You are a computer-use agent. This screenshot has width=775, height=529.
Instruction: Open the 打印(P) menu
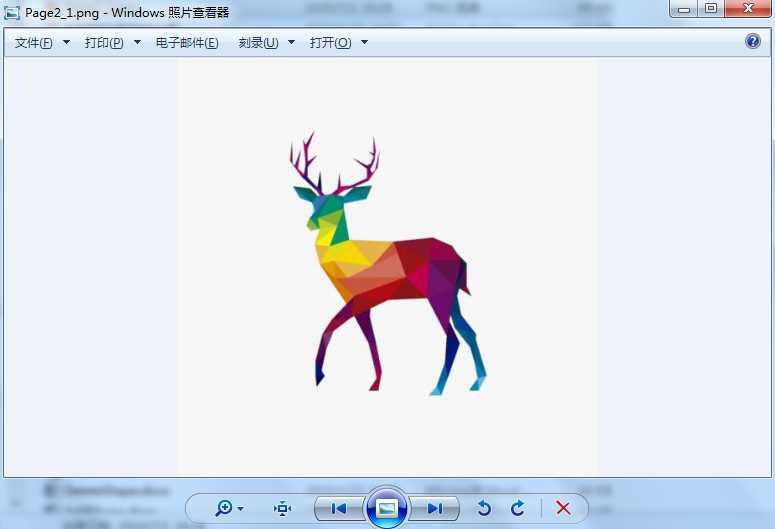[x=104, y=43]
